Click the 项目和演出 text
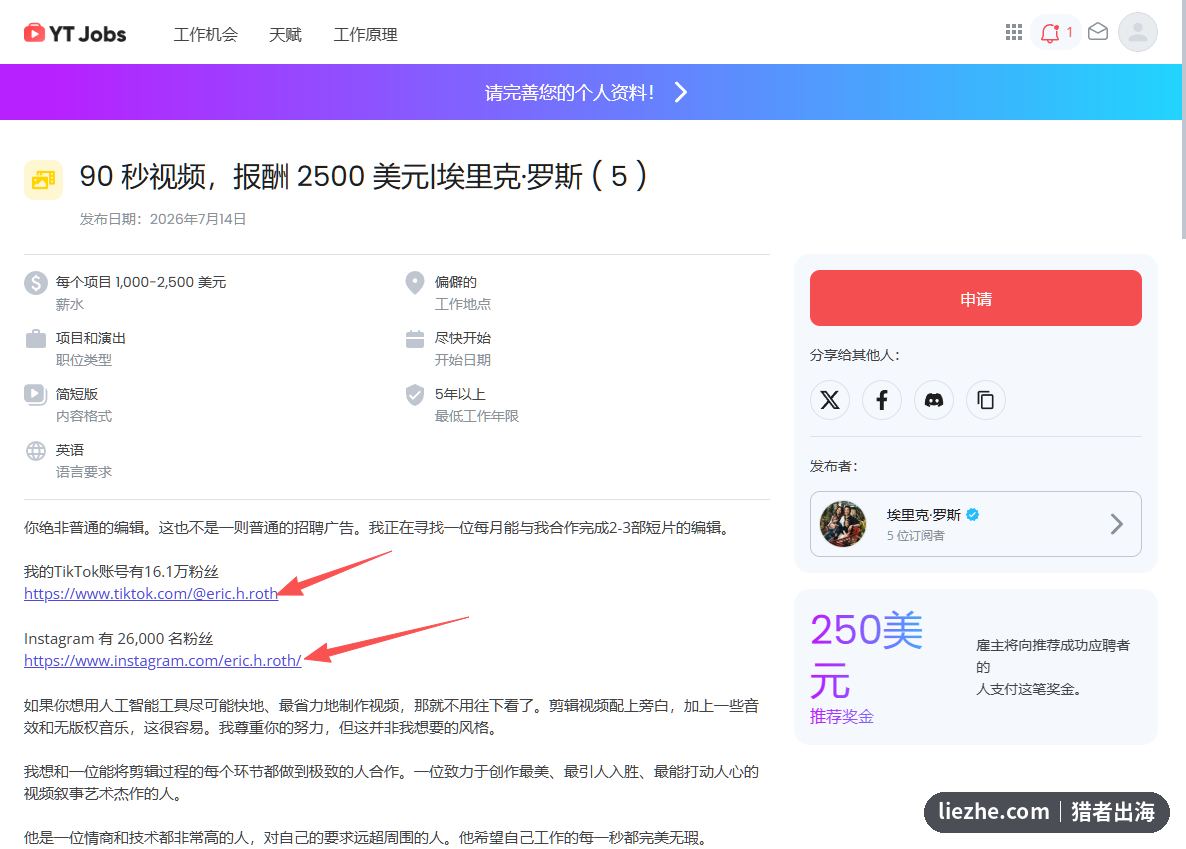Viewport: 1186px width, 849px height. (91, 337)
